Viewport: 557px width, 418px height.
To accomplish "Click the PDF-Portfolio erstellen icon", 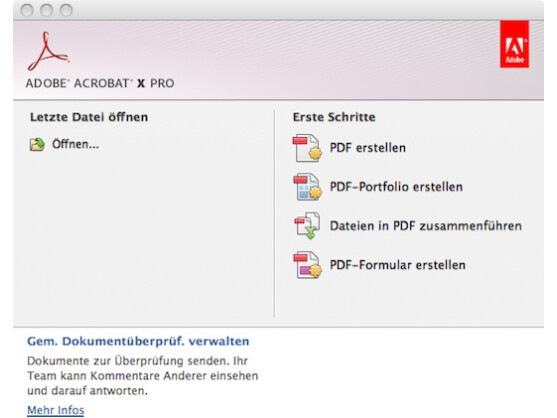I will click(307, 187).
